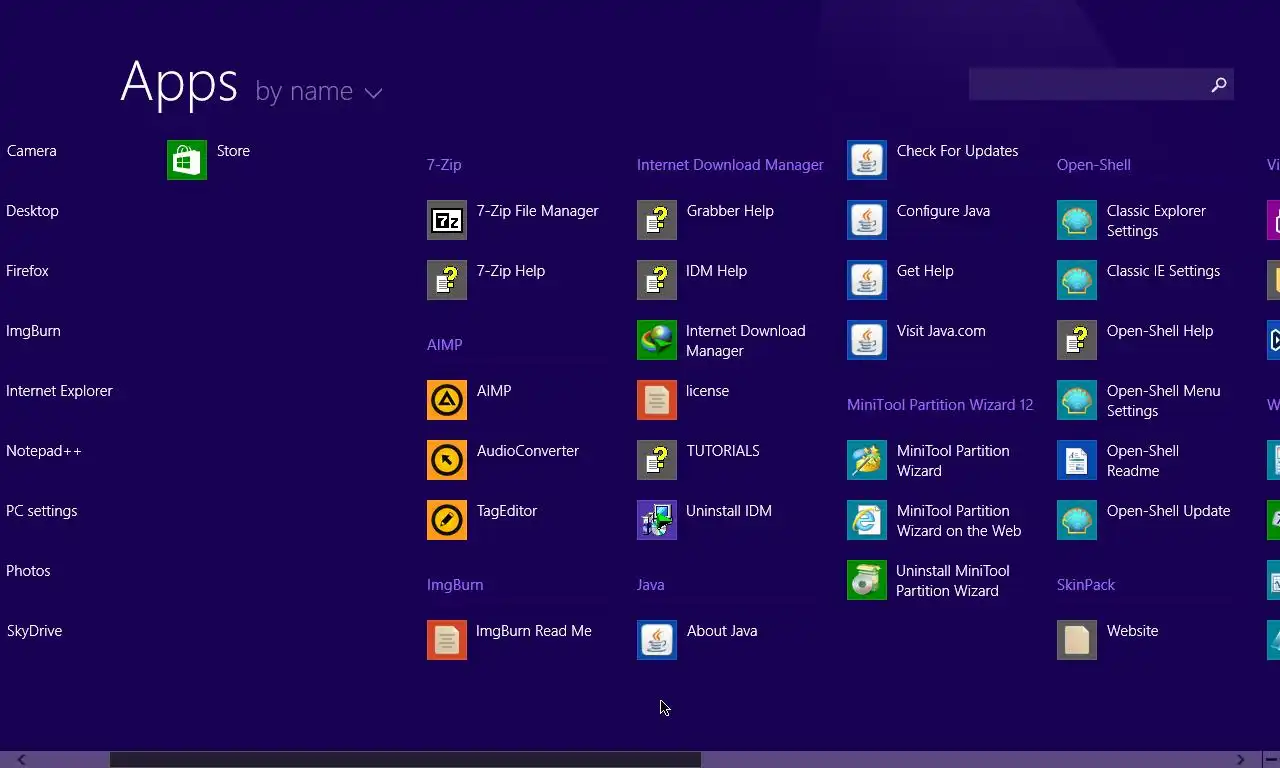Screen dimensions: 1280x768
Task: Click Java Check For Updates icon
Action: click(x=867, y=160)
